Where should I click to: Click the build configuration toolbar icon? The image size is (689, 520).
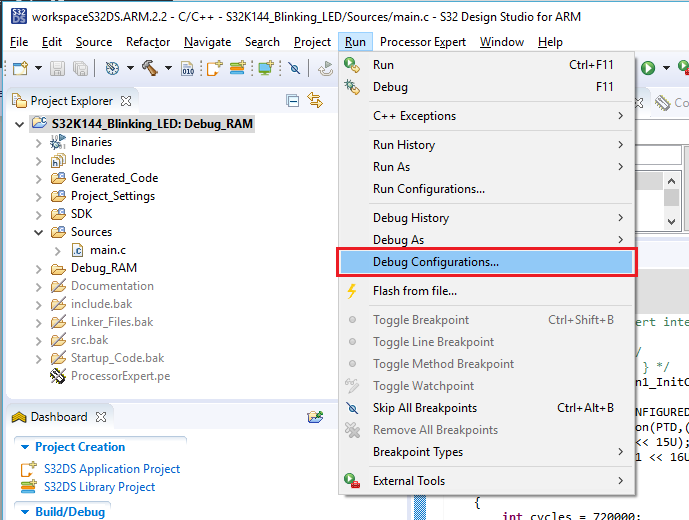[x=112, y=69]
